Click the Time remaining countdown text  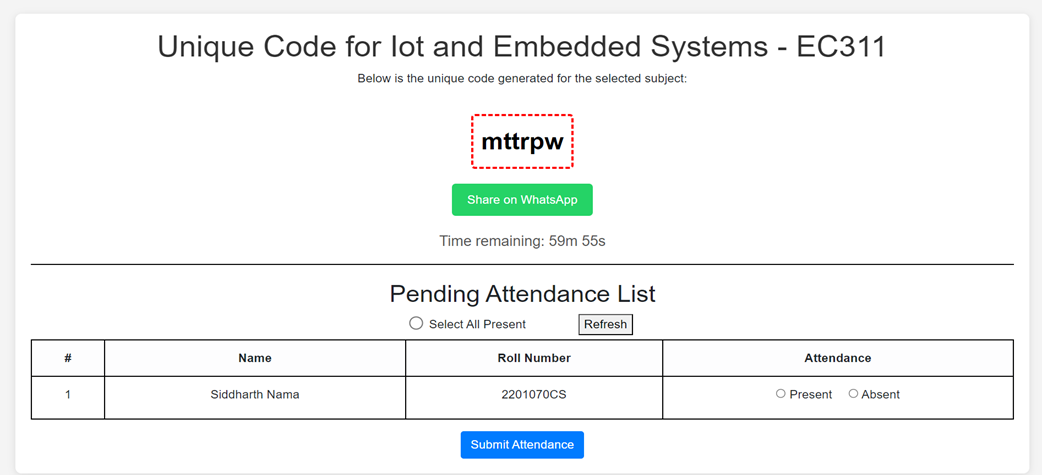click(522, 241)
